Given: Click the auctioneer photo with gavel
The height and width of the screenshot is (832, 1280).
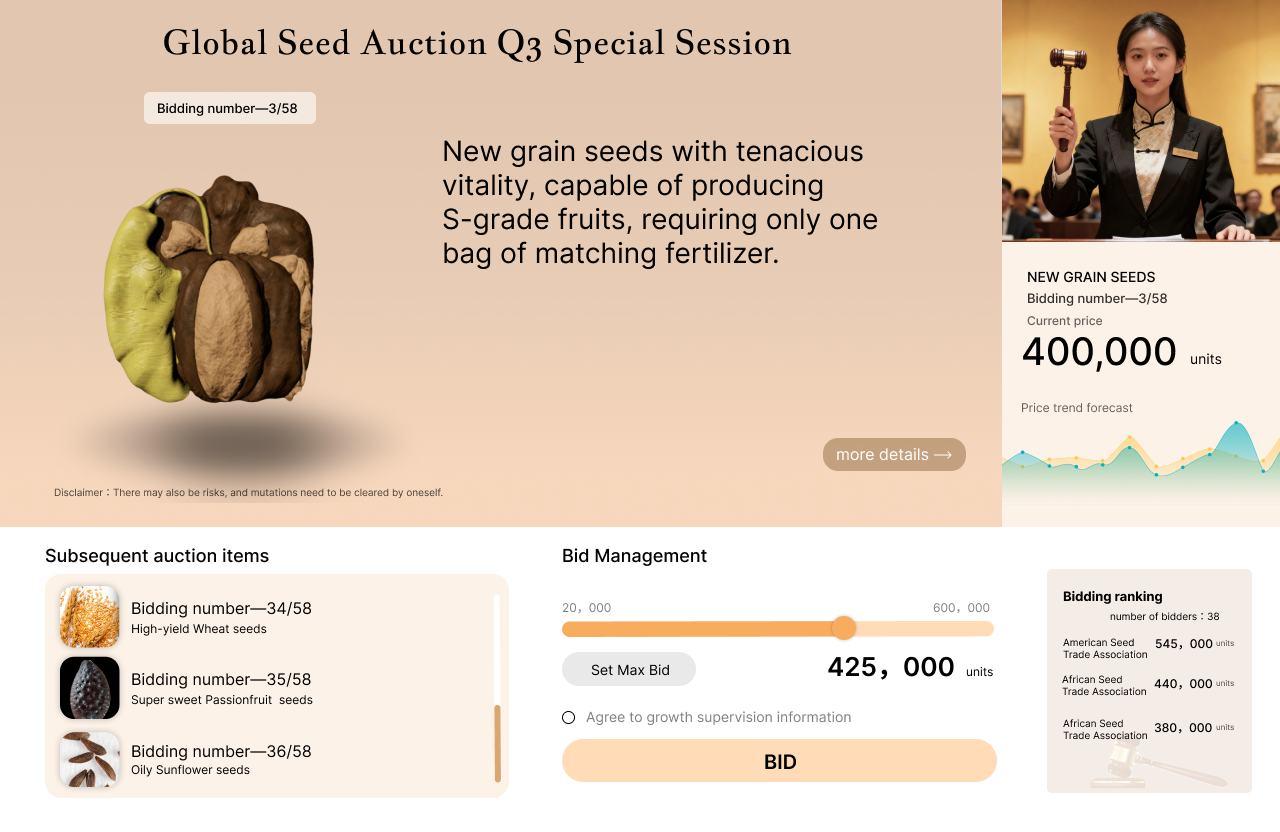Looking at the screenshot, I should (x=1141, y=120).
